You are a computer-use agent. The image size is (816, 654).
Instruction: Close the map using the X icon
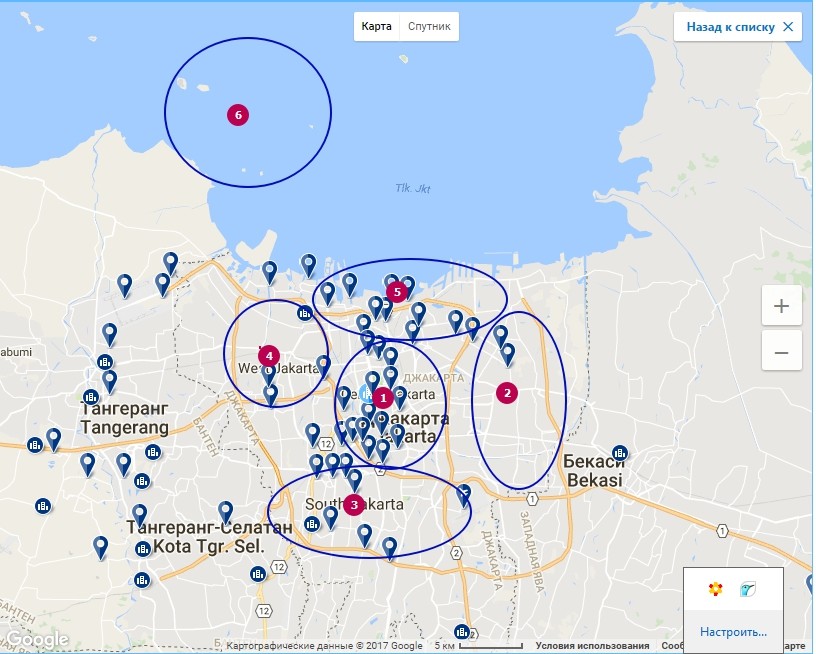click(x=789, y=27)
